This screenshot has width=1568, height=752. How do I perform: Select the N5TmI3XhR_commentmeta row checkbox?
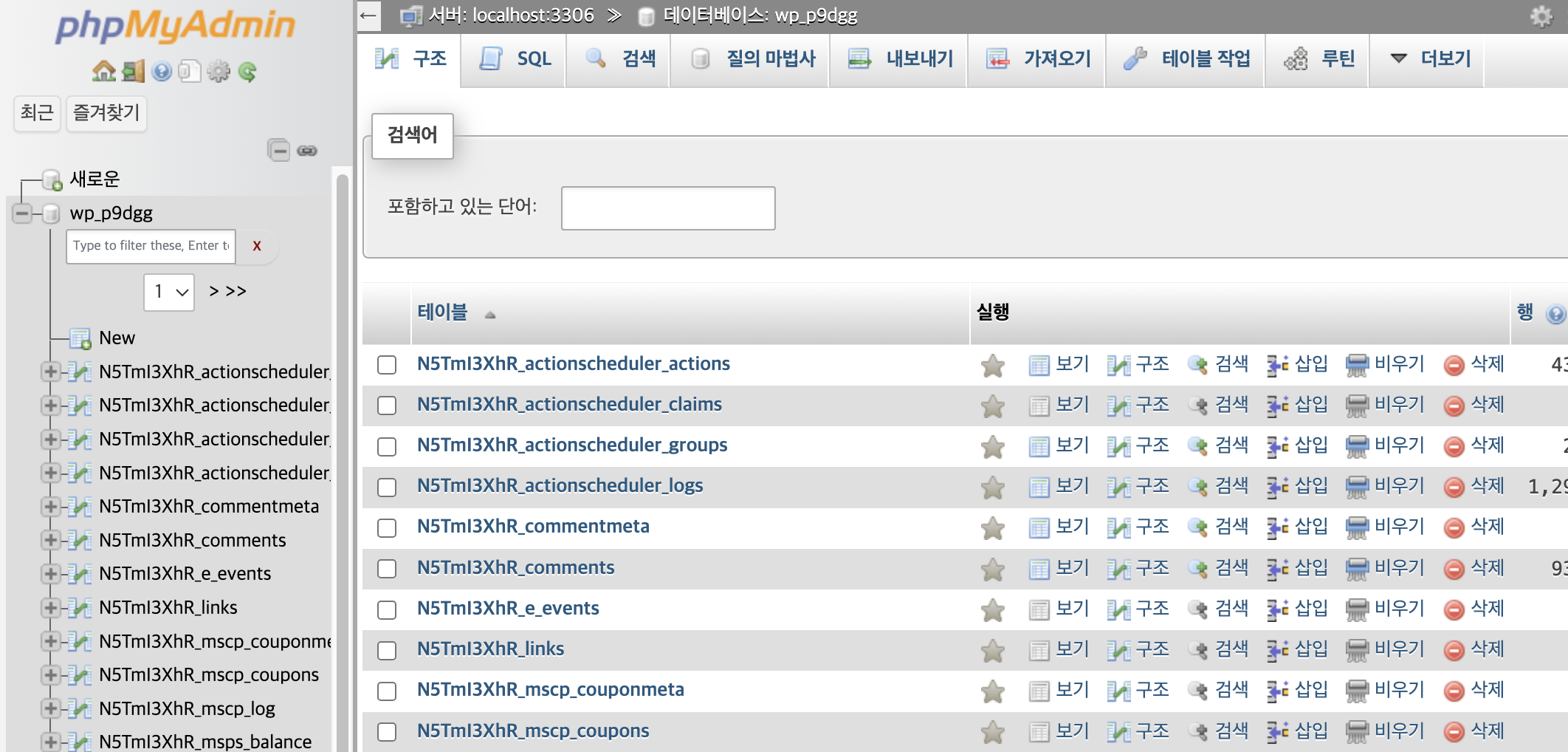[387, 527]
